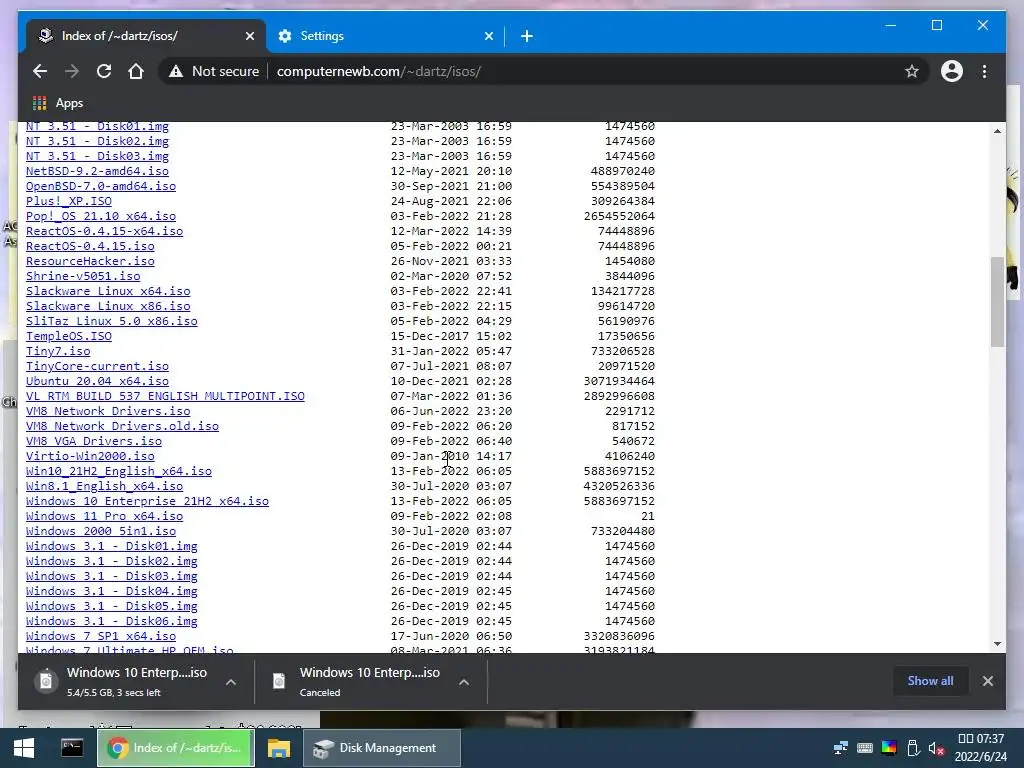Download TinyCore-current.iso

coord(97,366)
